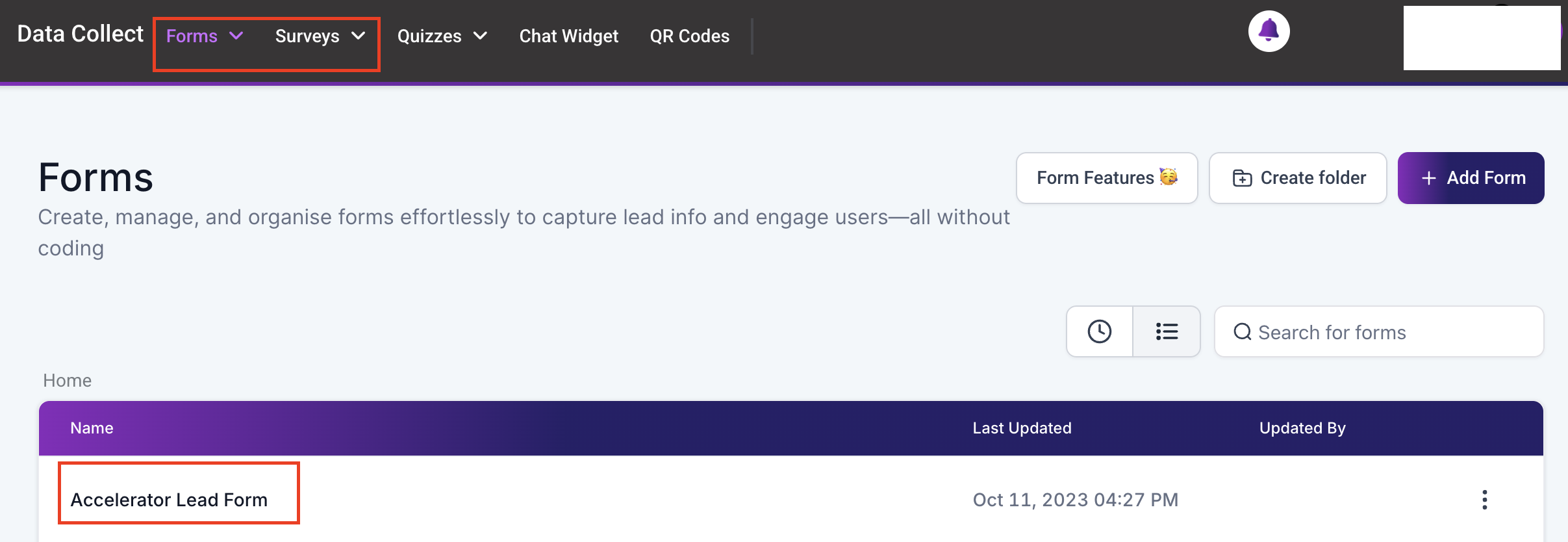Expand the Forms dropdown chevron

236,36
